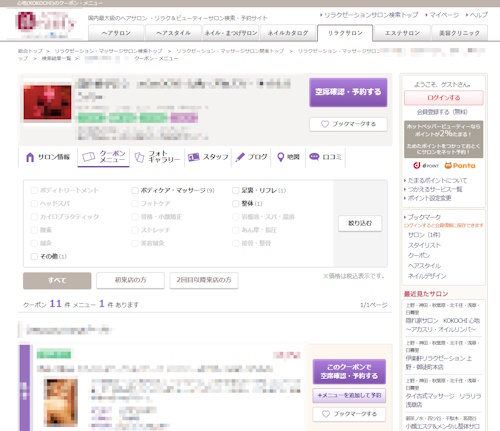Select 2回目以降来店の方 coupon filter
Viewport: 500px width, 431px height.
204,280
